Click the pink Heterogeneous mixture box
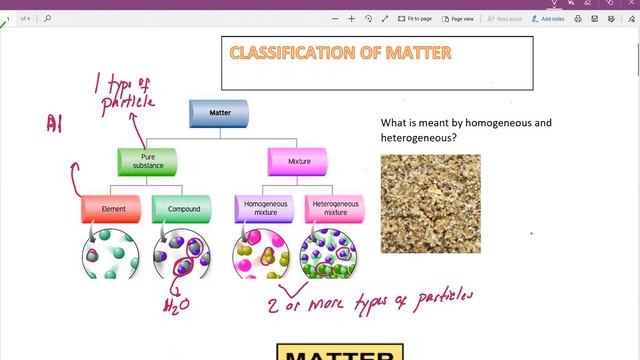The height and width of the screenshot is (360, 640). (335, 209)
